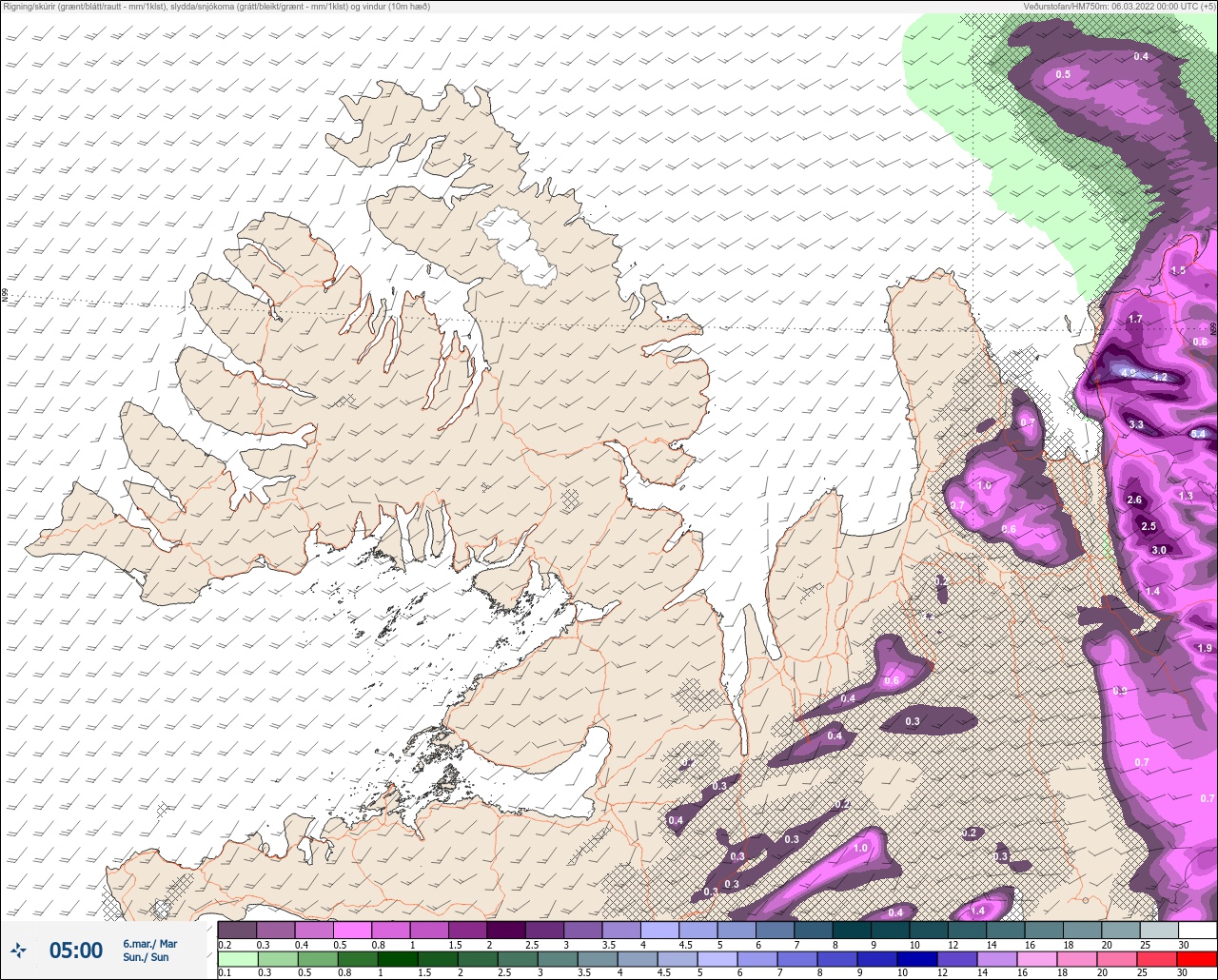Click the '3.3' precipitation value on the map

pyautogui.click(x=1135, y=424)
